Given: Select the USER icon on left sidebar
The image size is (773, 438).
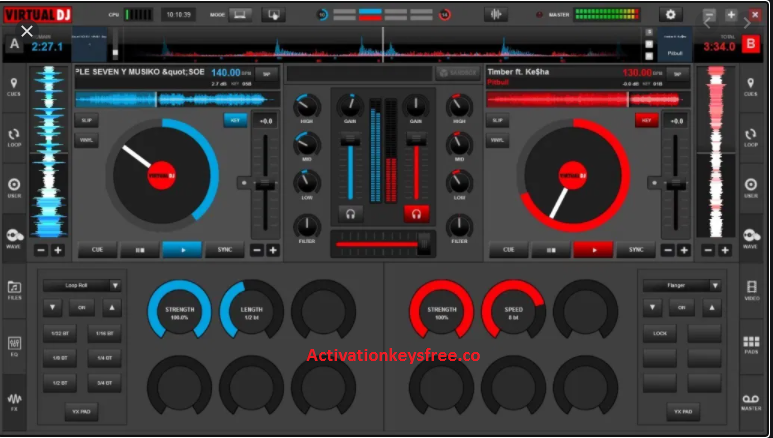Looking at the screenshot, I should pos(14,188).
